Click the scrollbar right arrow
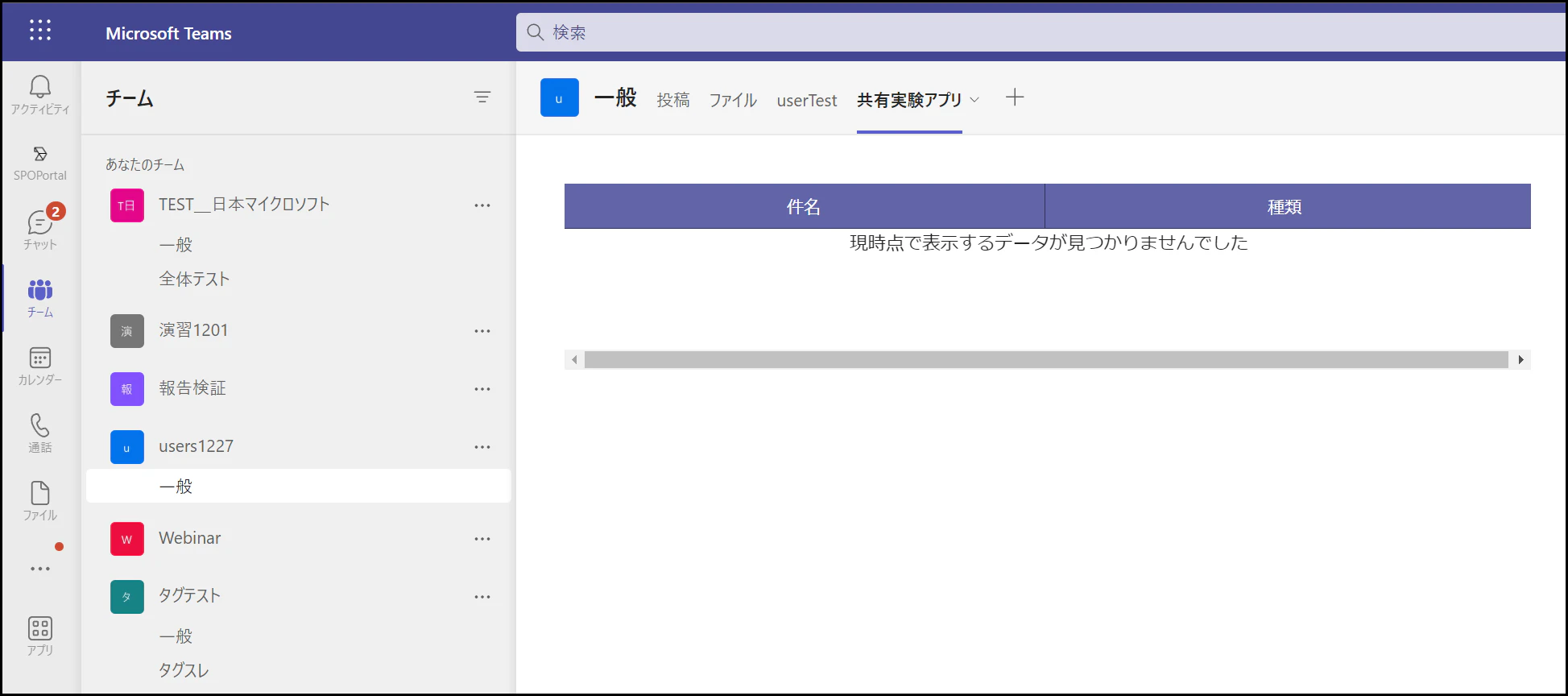 click(x=1520, y=360)
